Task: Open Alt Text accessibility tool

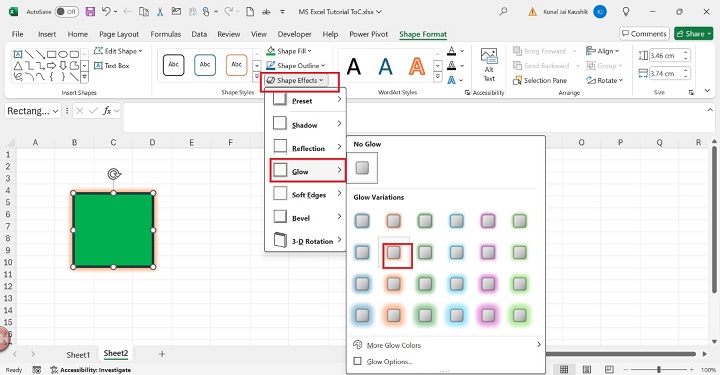Action: click(x=489, y=65)
